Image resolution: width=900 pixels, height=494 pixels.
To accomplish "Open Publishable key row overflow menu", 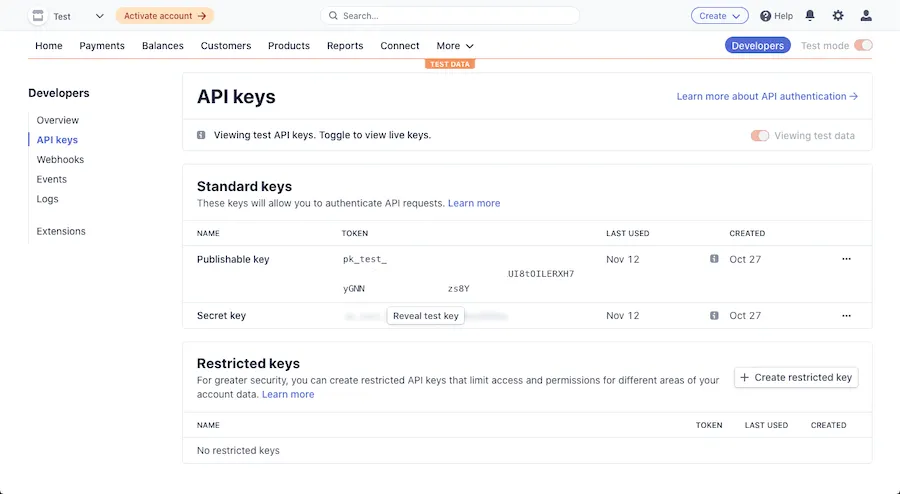I will 846,259.
